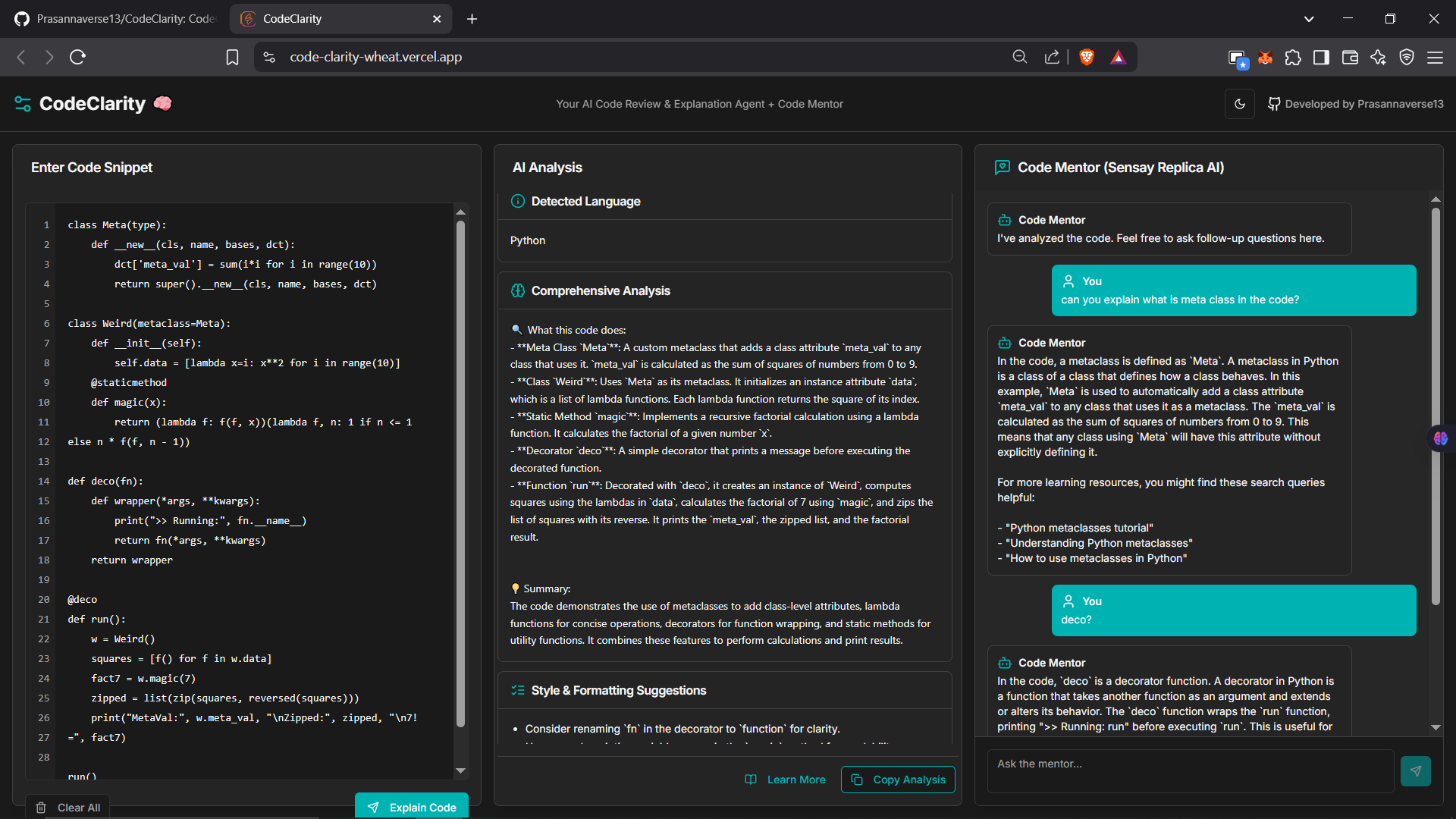
Task: Open Brave Rewards via BAT triangle icon
Action: (x=1119, y=57)
